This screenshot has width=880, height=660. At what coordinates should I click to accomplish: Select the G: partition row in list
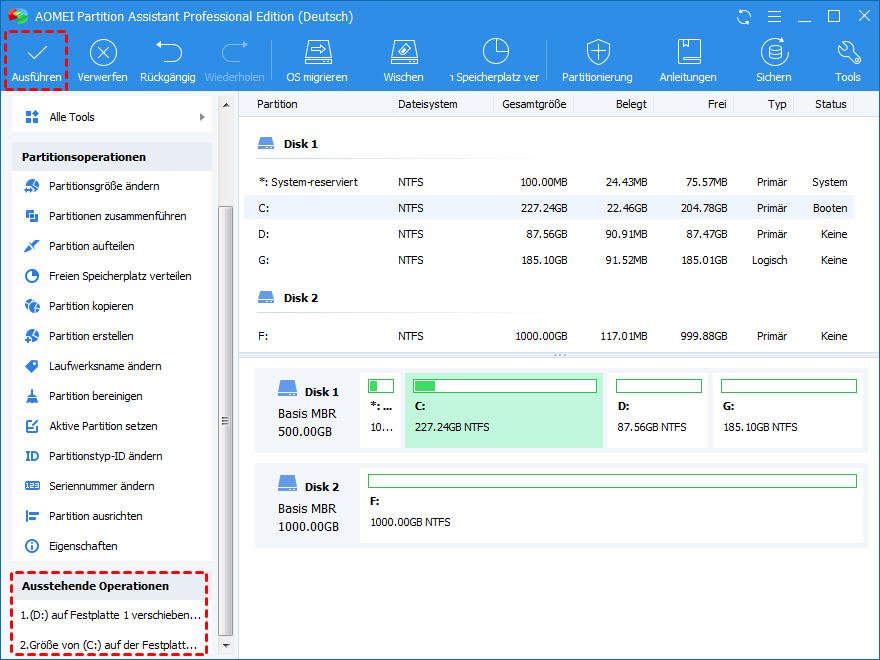(x=549, y=260)
